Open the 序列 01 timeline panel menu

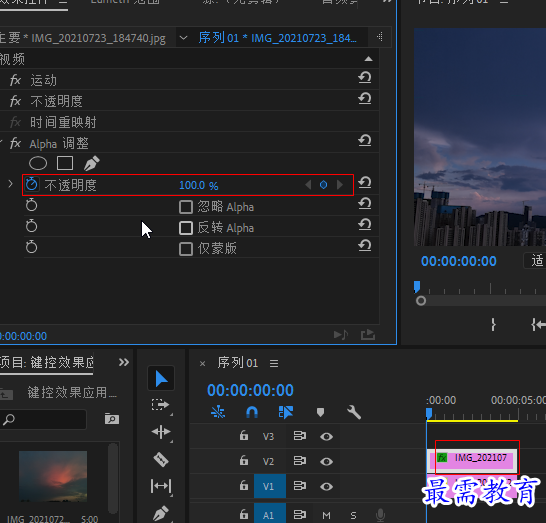click(274, 364)
